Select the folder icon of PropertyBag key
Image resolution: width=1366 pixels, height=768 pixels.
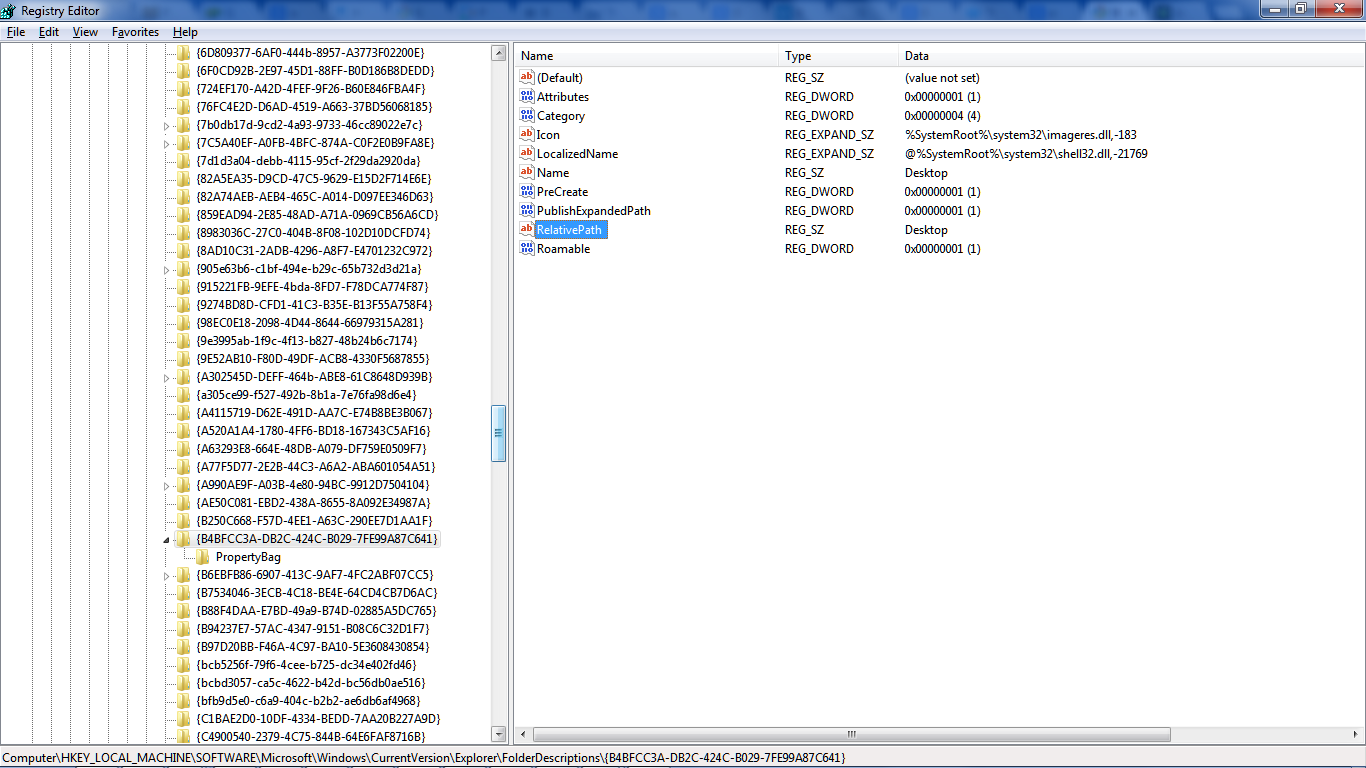click(203, 557)
